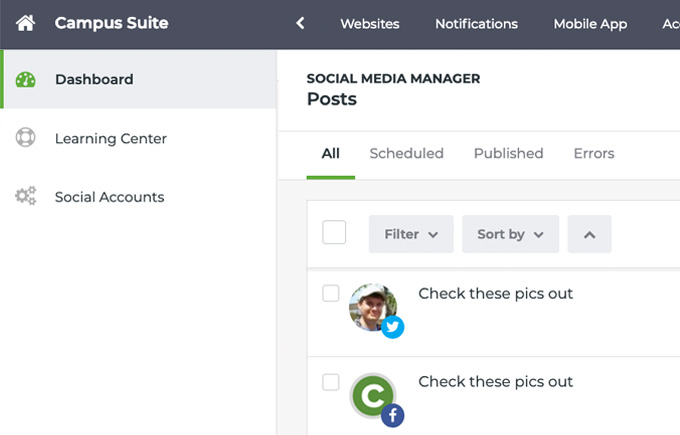Click the Twitter bird badge icon
680x435 pixels.
click(x=392, y=327)
